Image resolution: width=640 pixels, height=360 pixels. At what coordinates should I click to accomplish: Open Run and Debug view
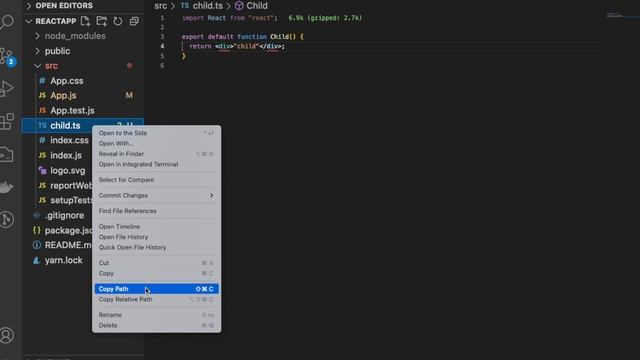[7, 89]
